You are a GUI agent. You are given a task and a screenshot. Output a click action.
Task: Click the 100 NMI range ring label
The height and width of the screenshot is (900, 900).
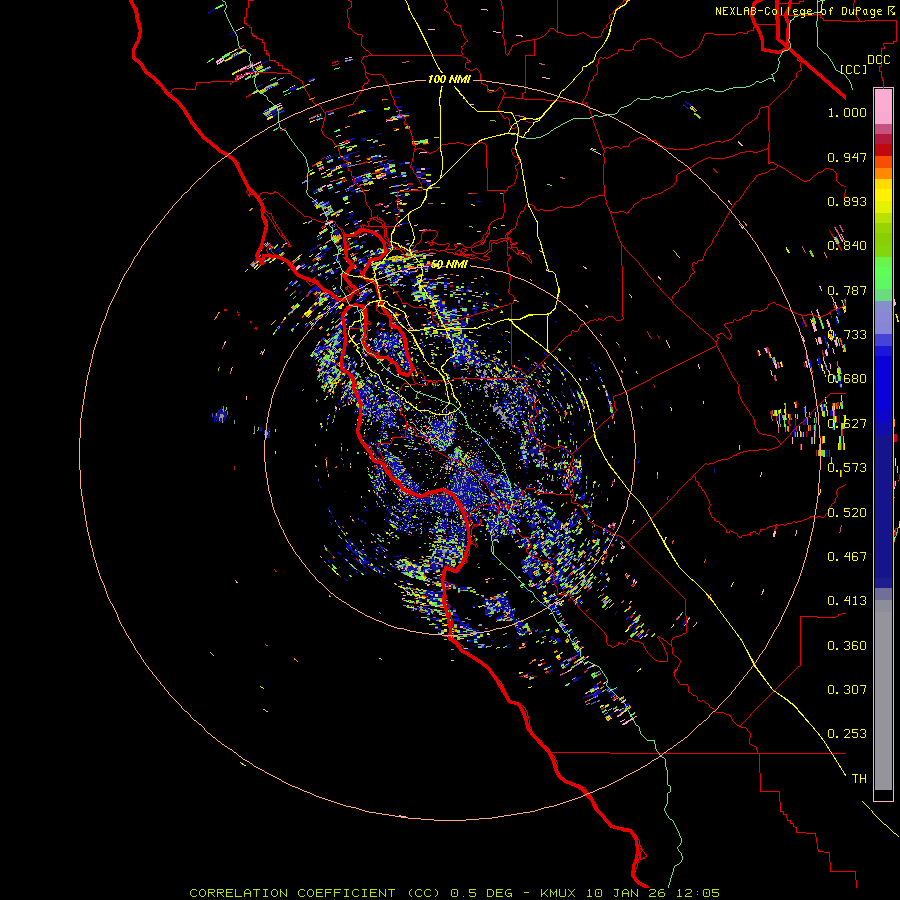pyautogui.click(x=449, y=79)
